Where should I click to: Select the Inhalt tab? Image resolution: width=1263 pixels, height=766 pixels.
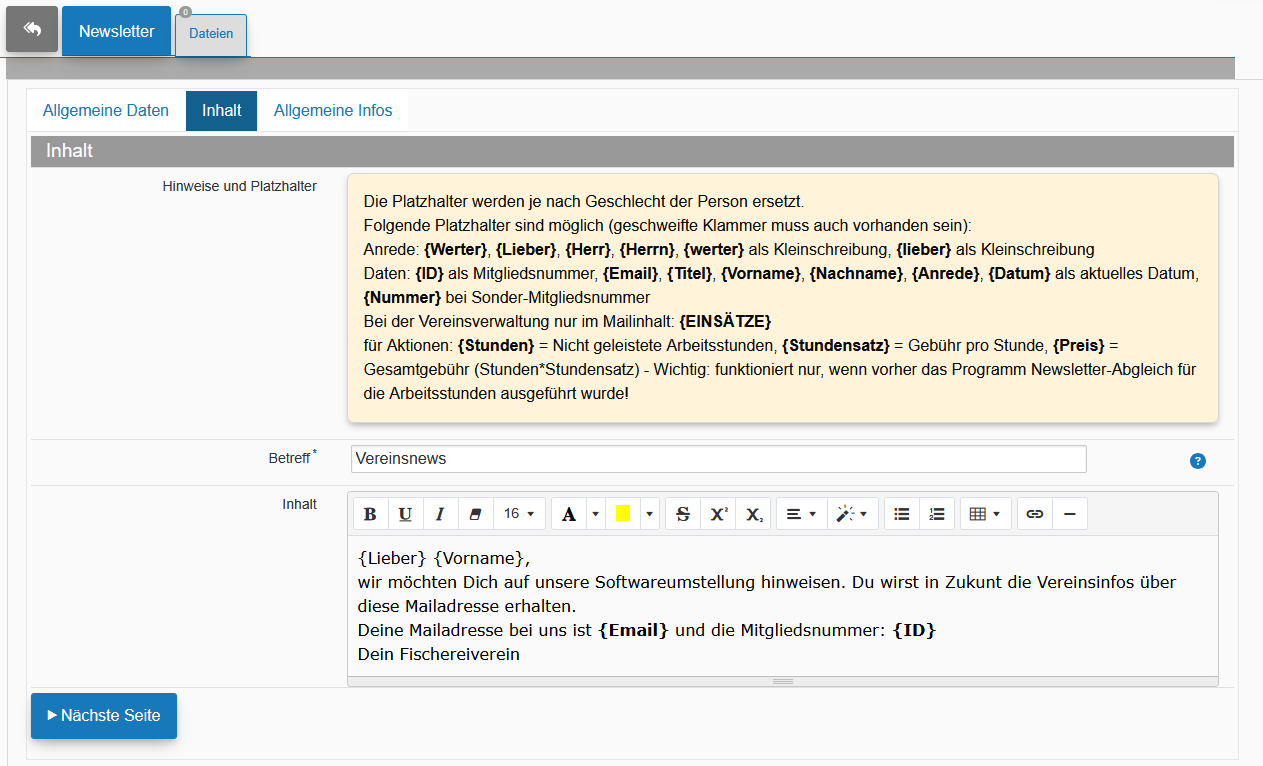tap(222, 111)
